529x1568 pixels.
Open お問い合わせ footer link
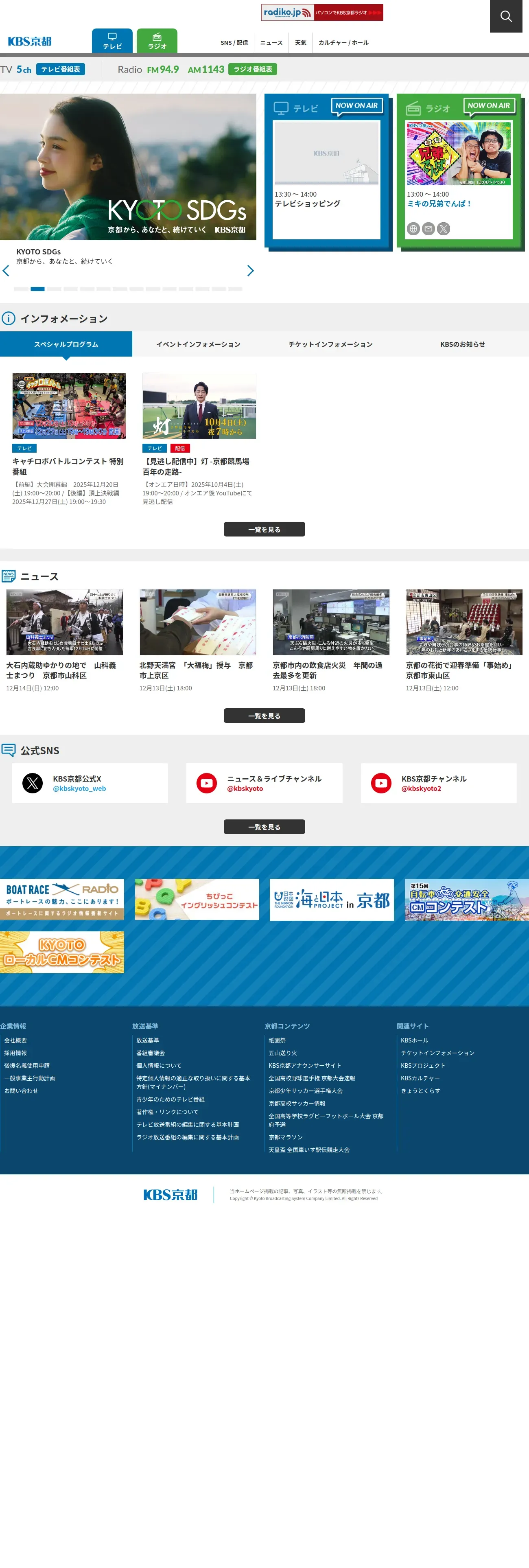coord(21,1091)
